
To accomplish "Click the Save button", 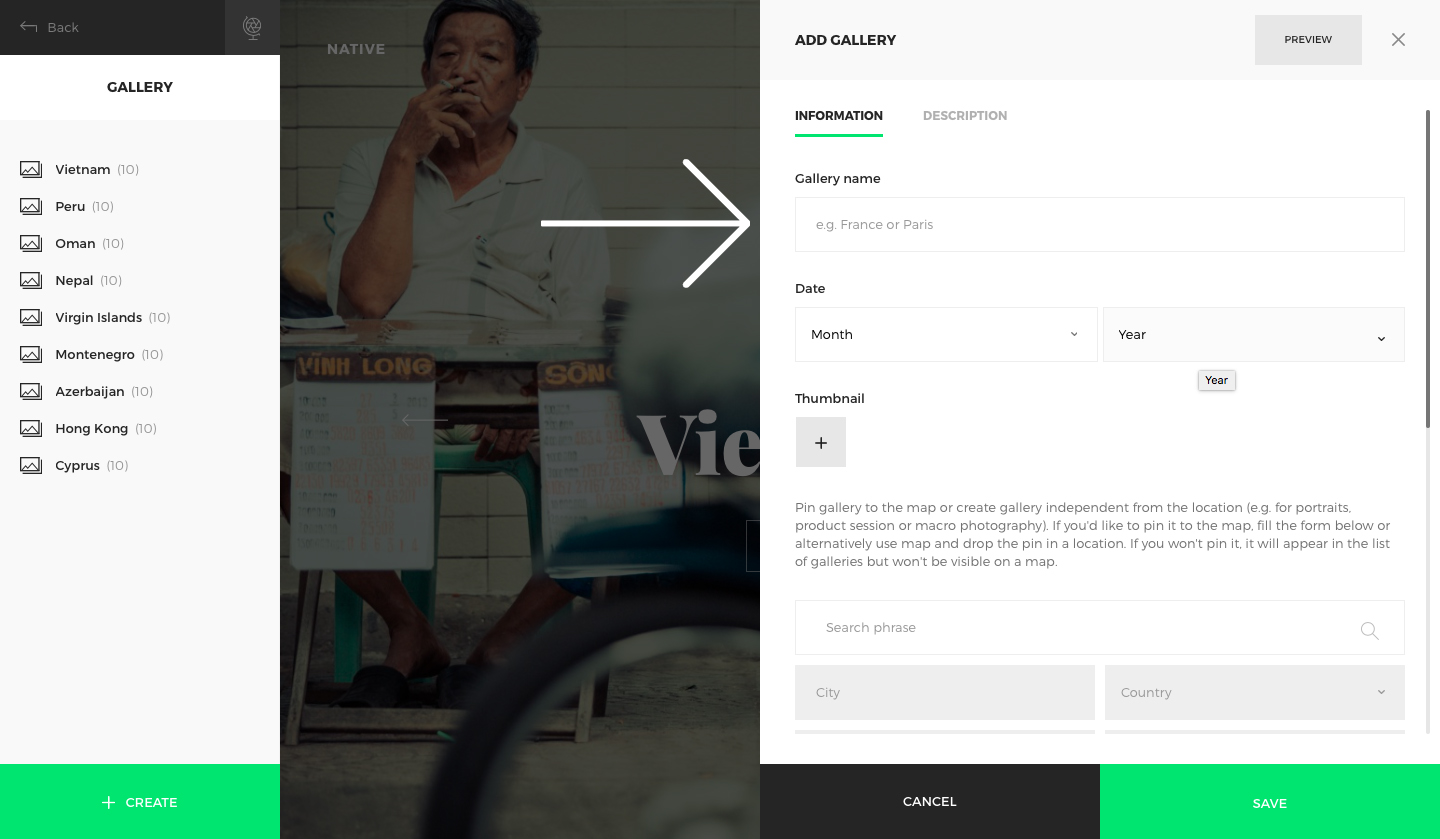I will click(1270, 802).
